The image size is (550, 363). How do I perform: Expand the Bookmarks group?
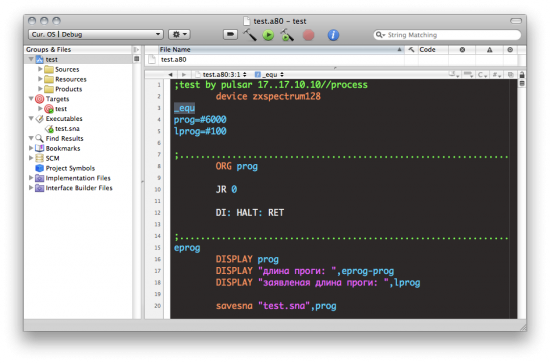click(31, 148)
